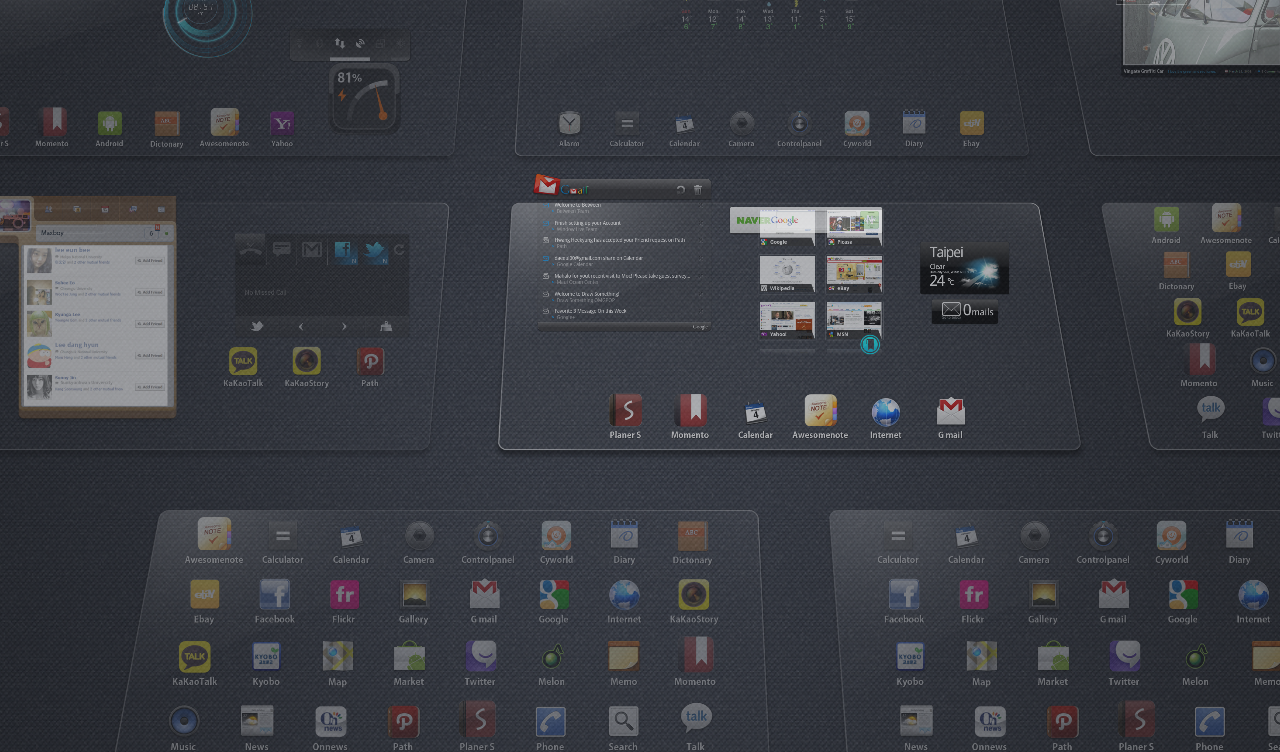Click the 81% battery gauge widget
This screenshot has width=1280, height=752.
click(x=365, y=98)
